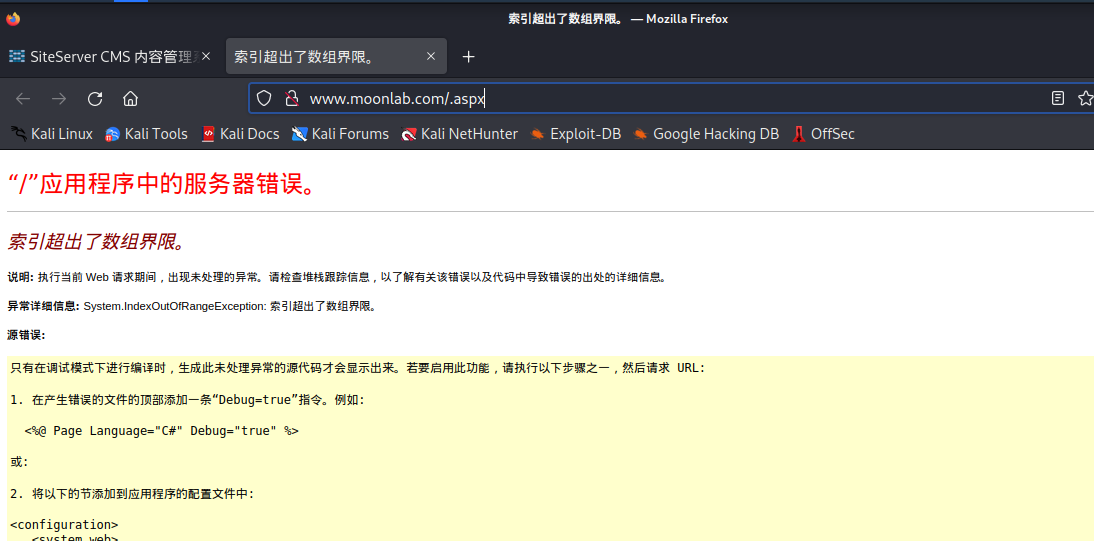
Task: Show insecure connection padlock info
Action: click(292, 98)
